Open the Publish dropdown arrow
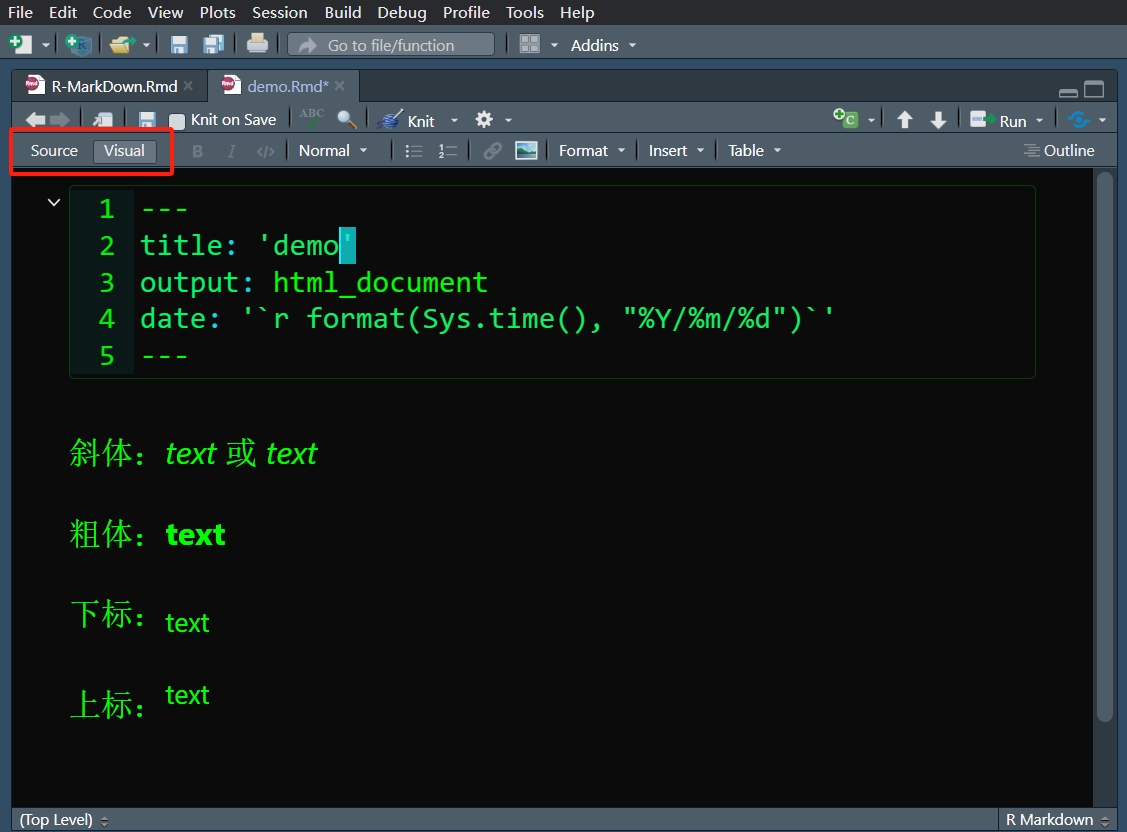This screenshot has width=1127, height=832. tap(1103, 121)
